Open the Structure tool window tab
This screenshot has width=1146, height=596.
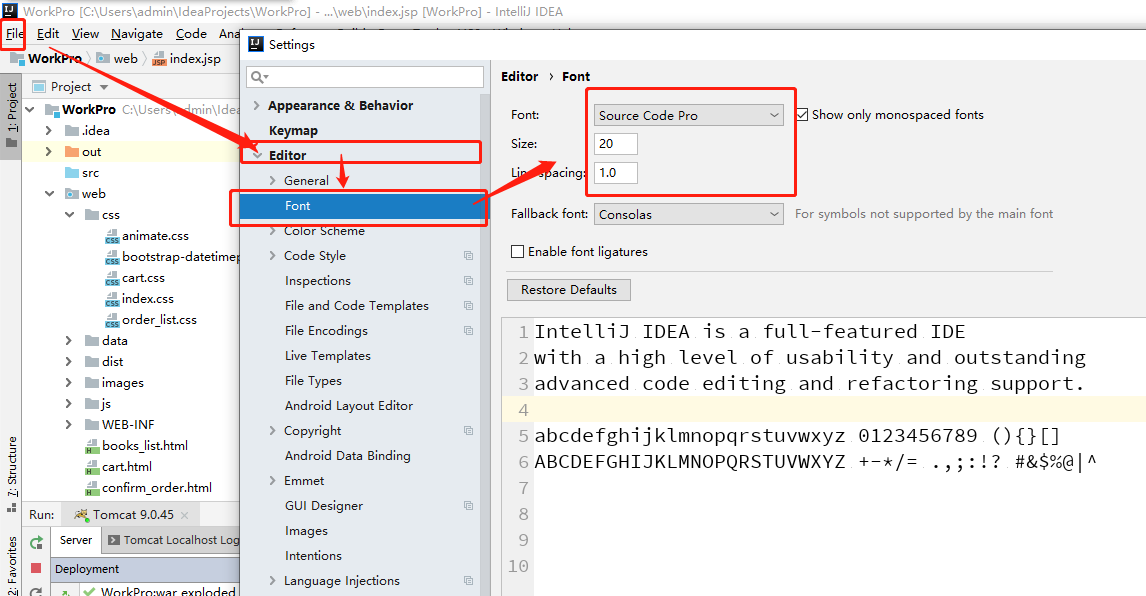tap(12, 474)
